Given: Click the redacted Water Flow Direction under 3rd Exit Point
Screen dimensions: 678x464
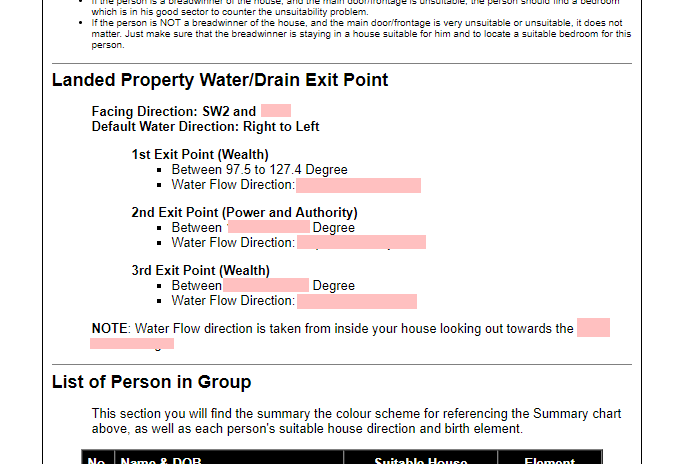Looking at the screenshot, I should coord(356,301).
